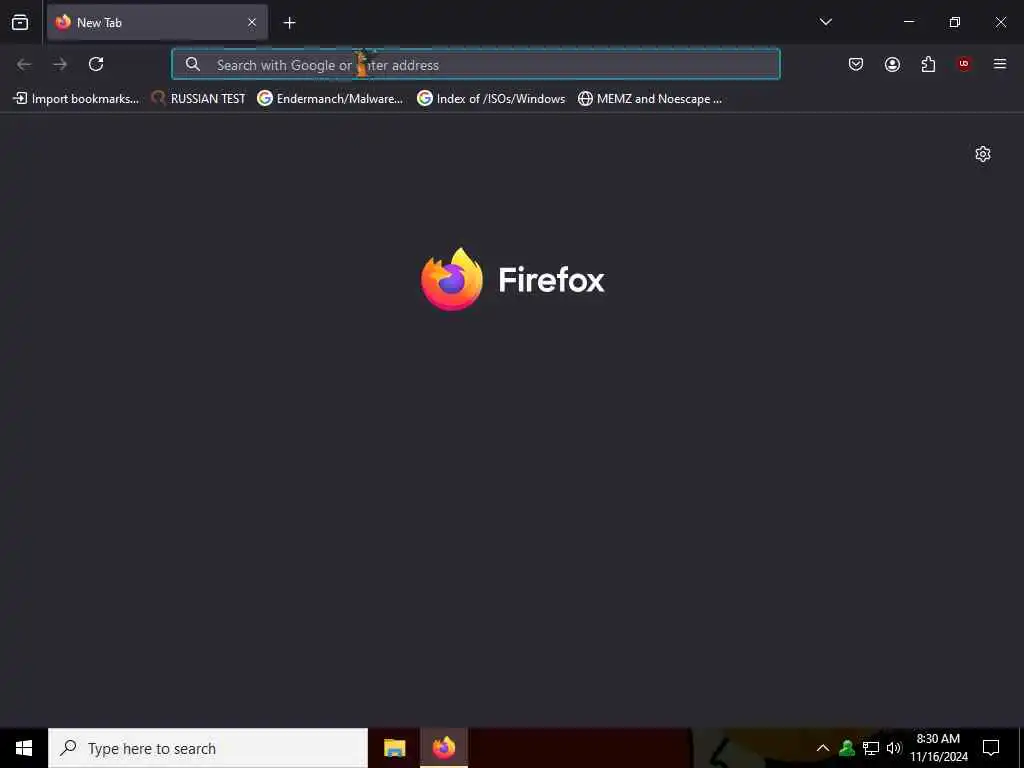Open the Windows Start menu

[x=24, y=748]
